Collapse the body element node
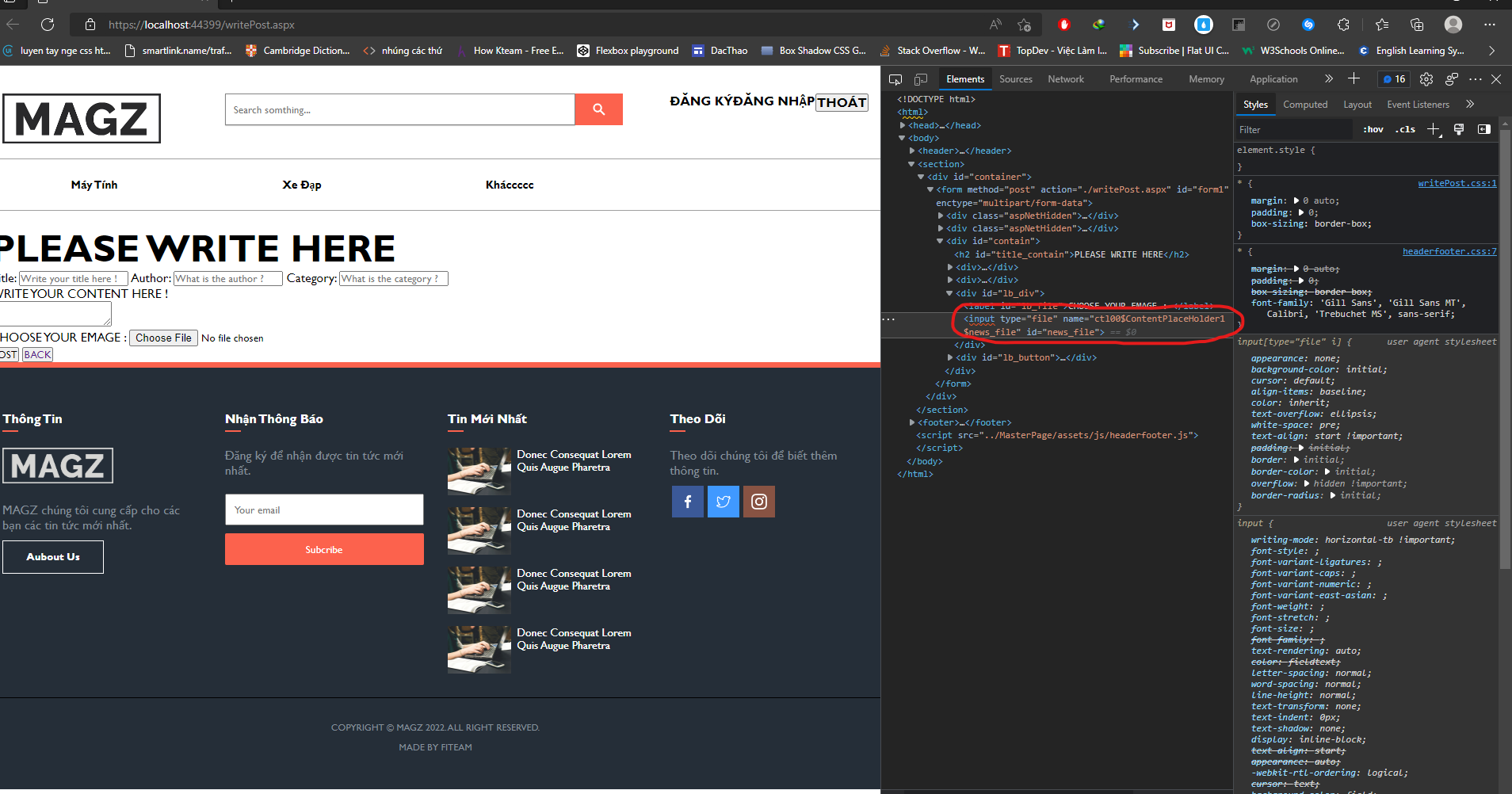Viewport: 1512px width, 794px height. coord(903,138)
